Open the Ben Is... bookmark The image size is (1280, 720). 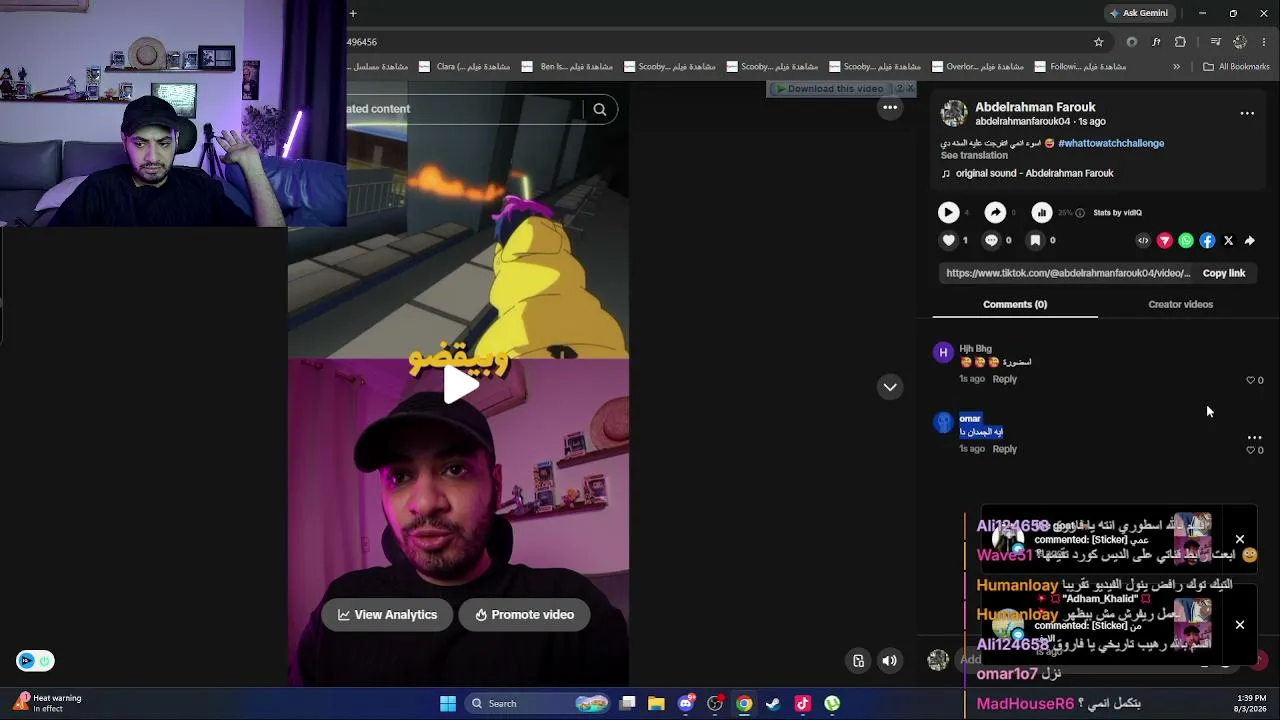[568, 67]
